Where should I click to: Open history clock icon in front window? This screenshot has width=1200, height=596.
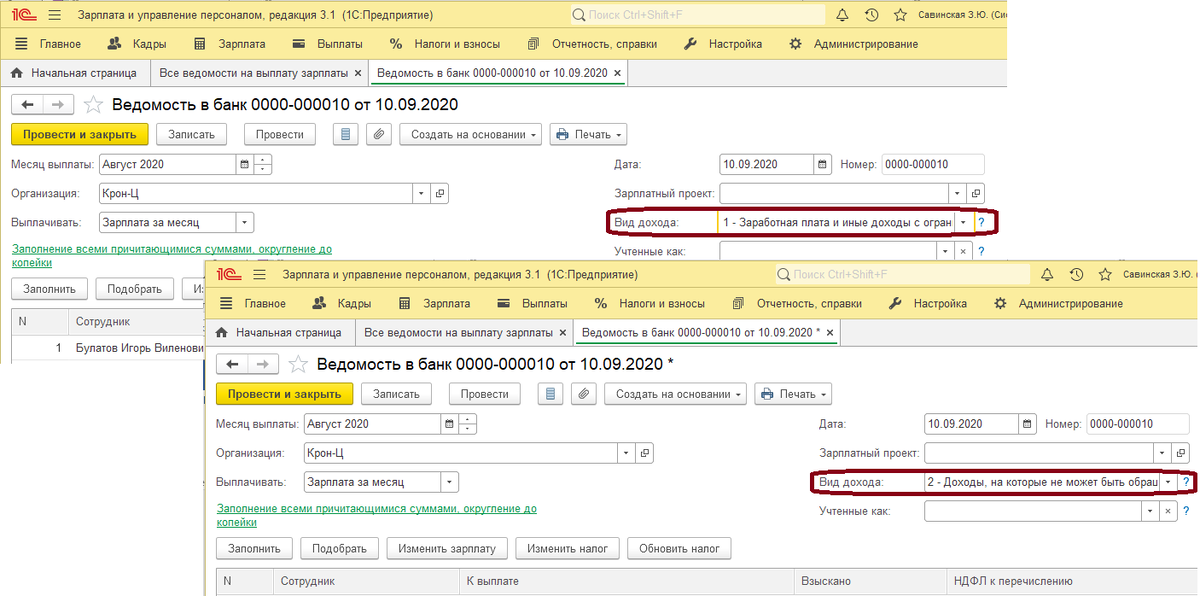click(1077, 274)
